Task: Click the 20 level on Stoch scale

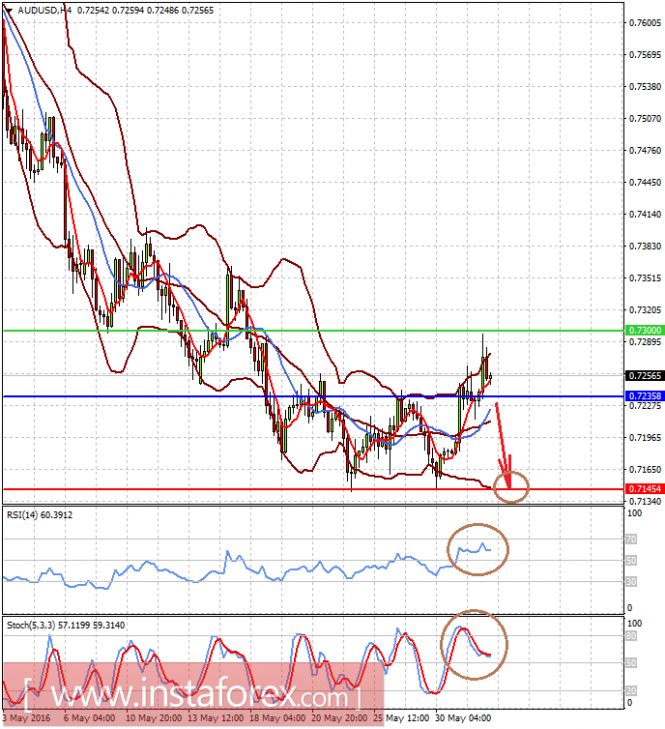Action: 631,691
